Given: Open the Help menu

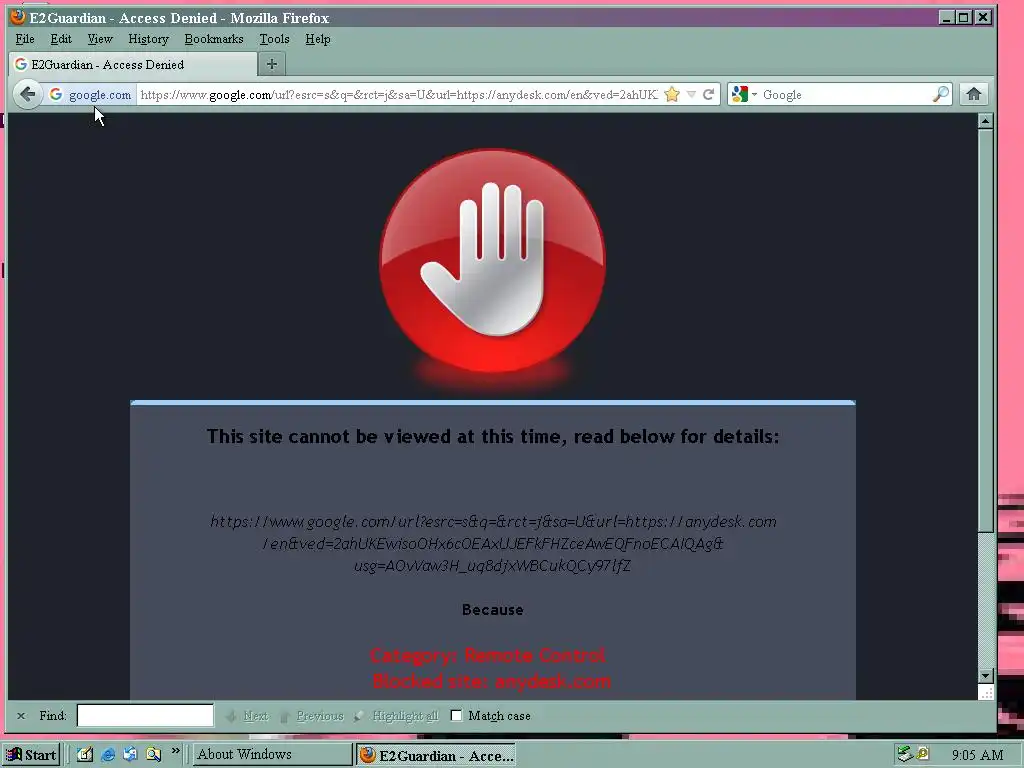Looking at the screenshot, I should pyautogui.click(x=317, y=39).
